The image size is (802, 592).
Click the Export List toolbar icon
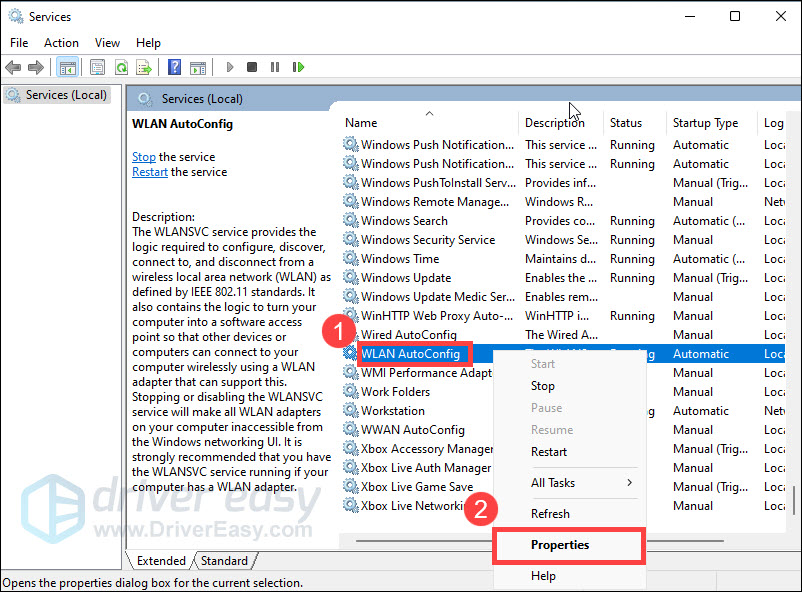click(143, 67)
